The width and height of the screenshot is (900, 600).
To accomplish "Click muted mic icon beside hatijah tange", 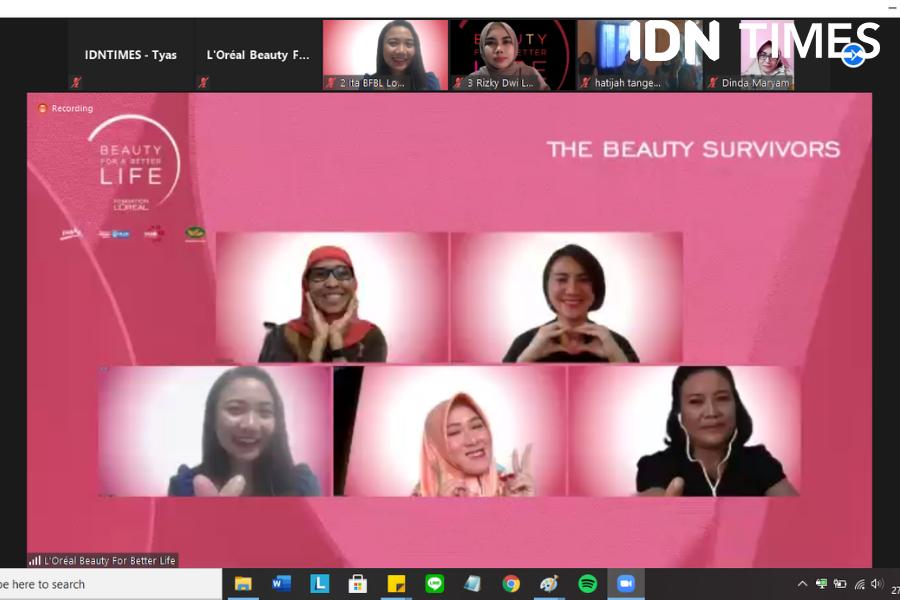I will click(585, 83).
